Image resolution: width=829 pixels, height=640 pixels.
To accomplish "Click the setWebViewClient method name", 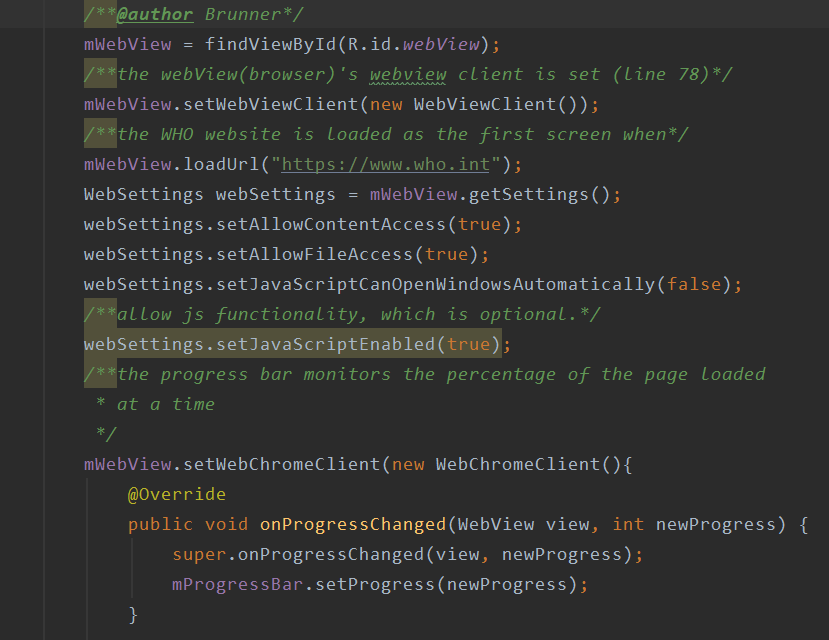I will click(x=270, y=105).
